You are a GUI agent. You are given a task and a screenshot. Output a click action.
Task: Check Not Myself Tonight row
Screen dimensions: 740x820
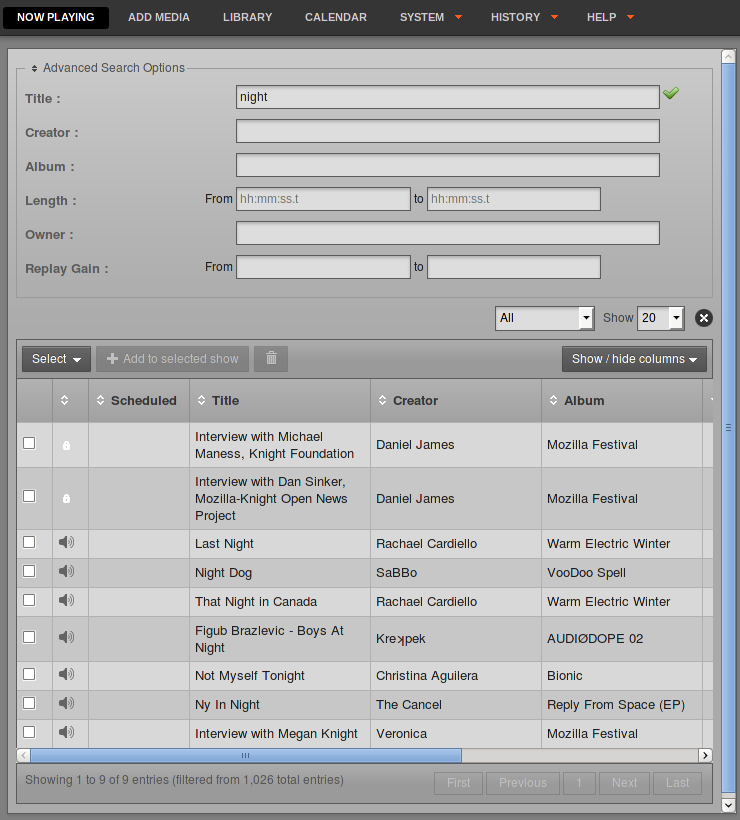point(29,674)
